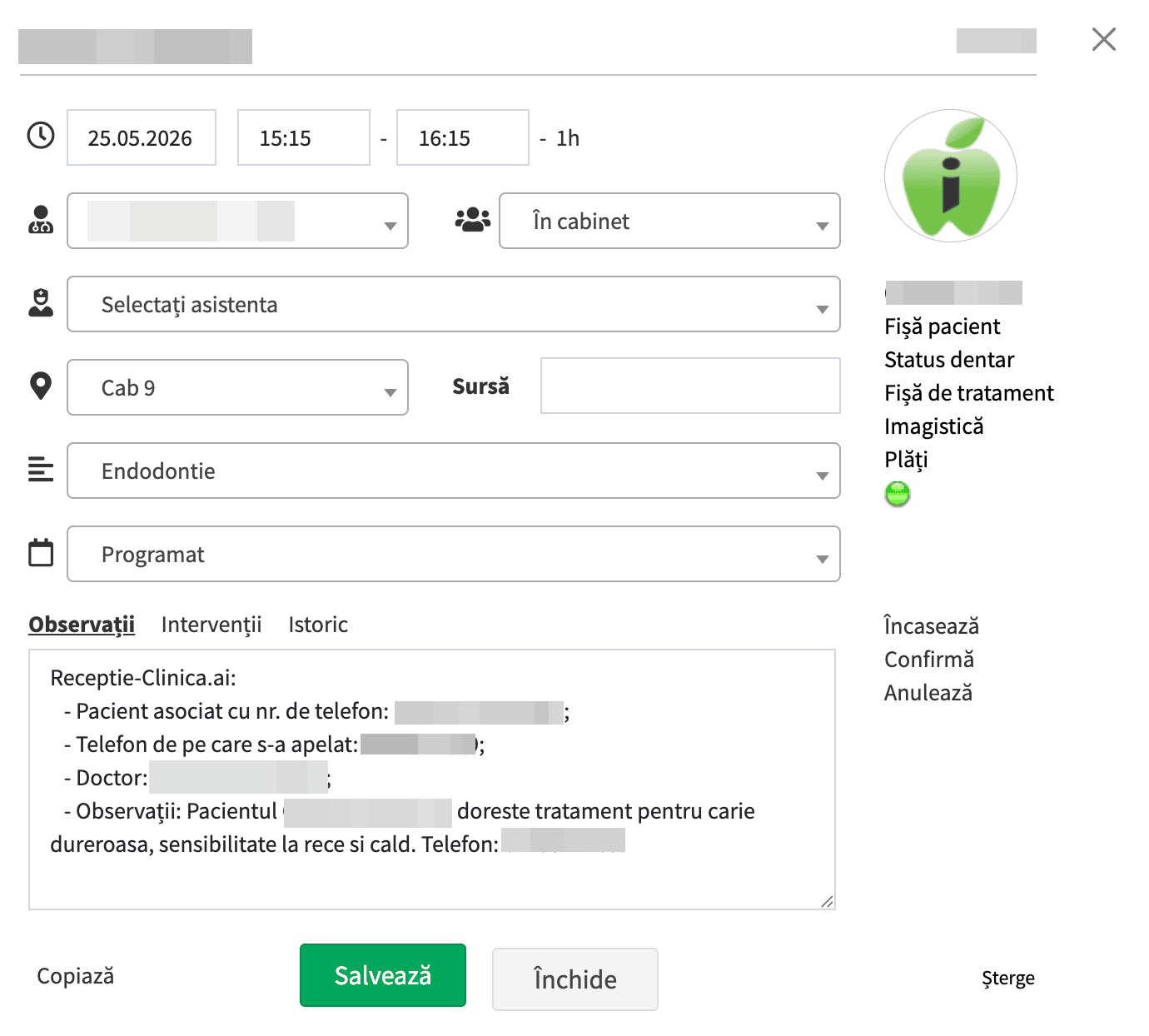Click the calendar icon beside Programat

[x=39, y=552]
